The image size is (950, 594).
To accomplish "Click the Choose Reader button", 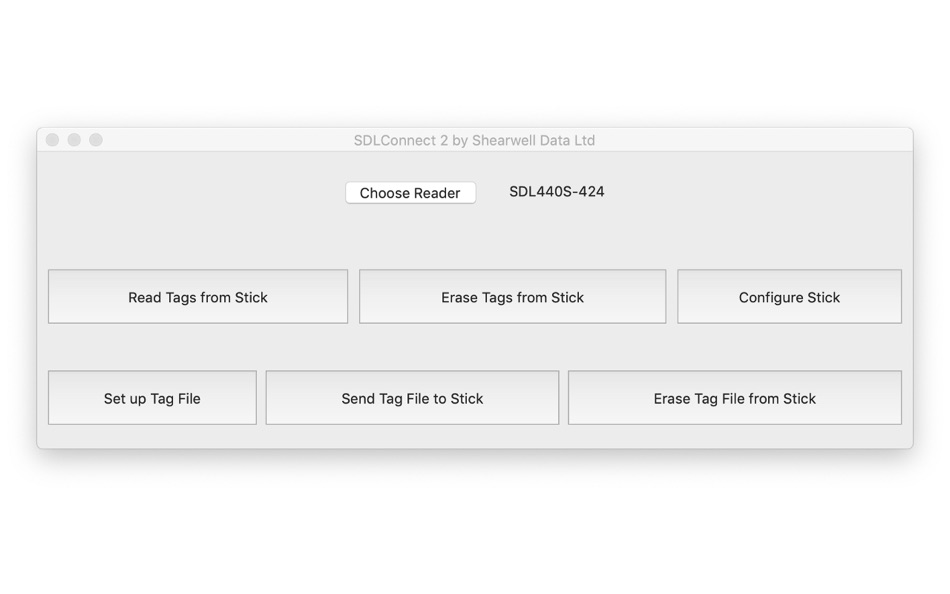I will coord(410,193).
